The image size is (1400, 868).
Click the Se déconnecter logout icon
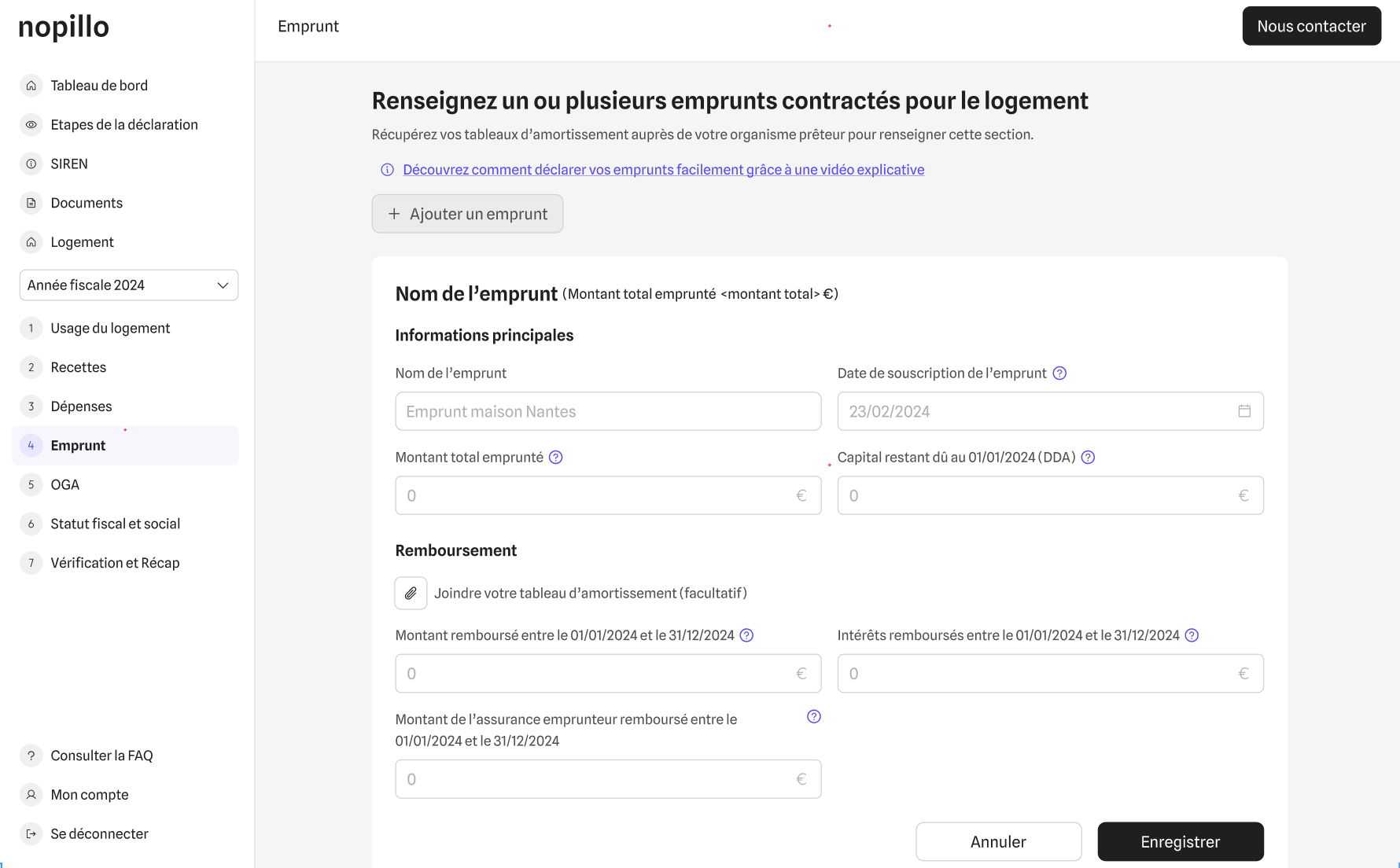pyautogui.click(x=31, y=833)
